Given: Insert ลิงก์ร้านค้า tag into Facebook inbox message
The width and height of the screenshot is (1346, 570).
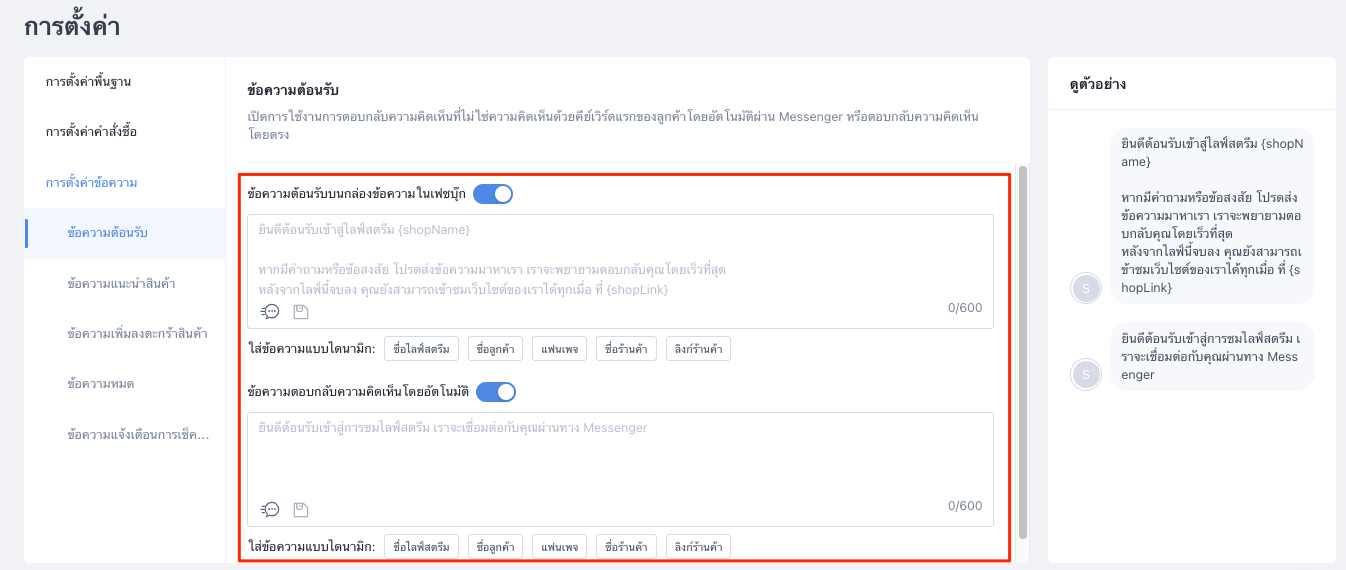Looking at the screenshot, I should pos(698,349).
